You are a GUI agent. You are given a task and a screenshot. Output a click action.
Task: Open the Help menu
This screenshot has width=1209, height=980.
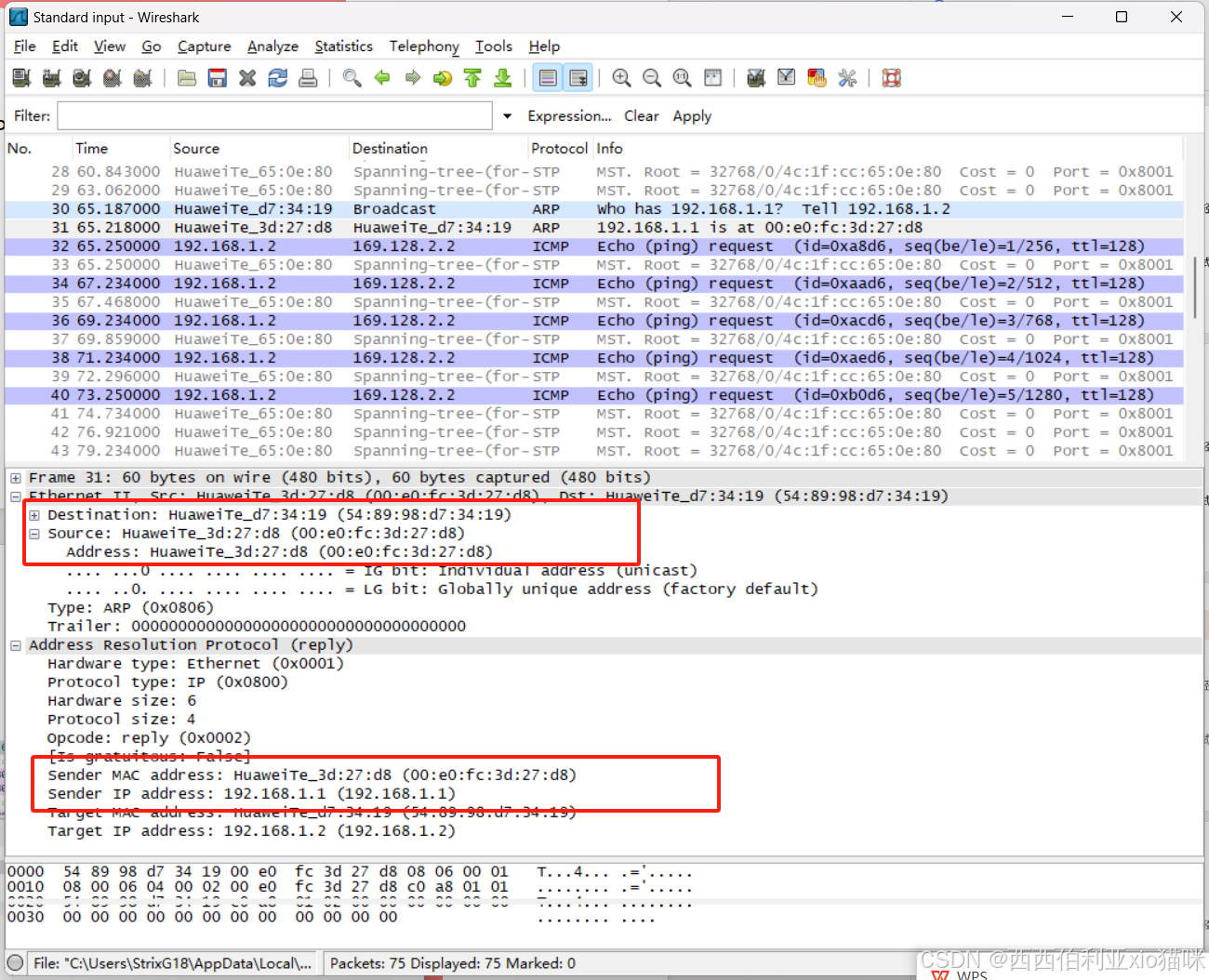(x=544, y=46)
